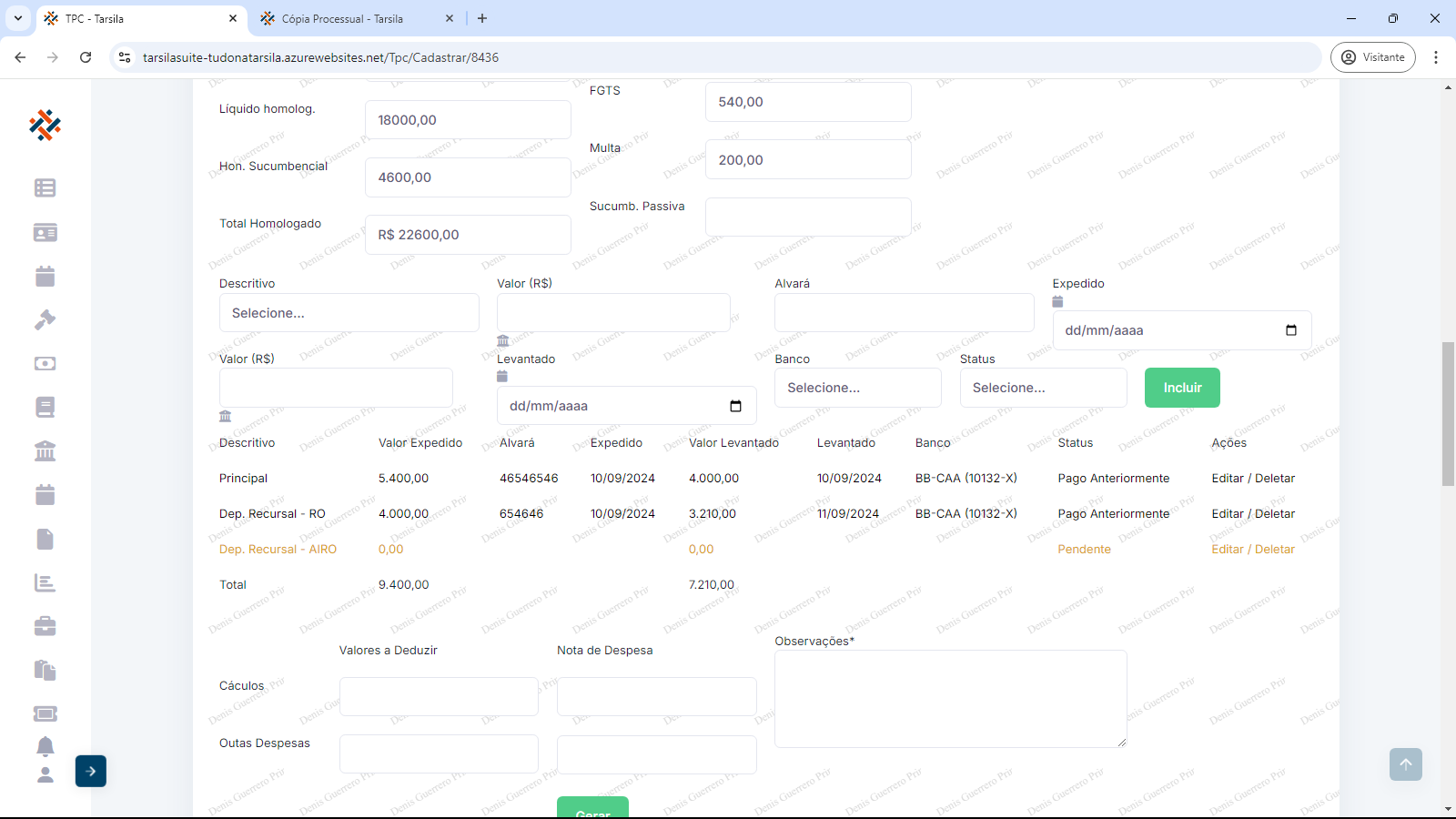
Task: Open the briefcase icon in sidebar
Action: coord(45,626)
